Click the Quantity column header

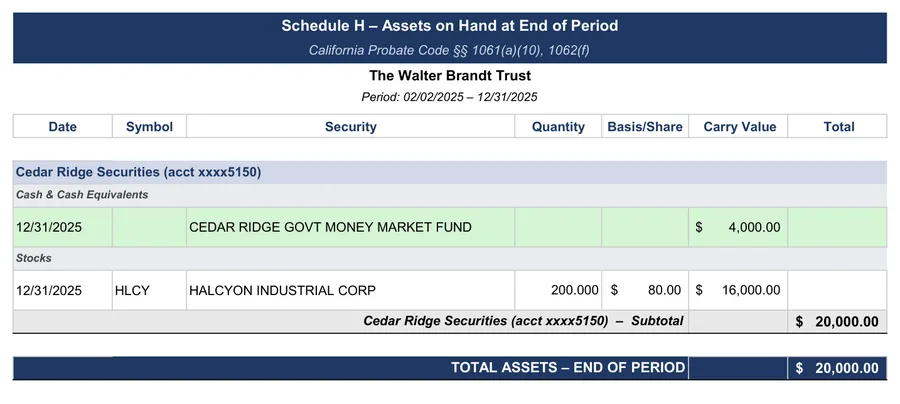[558, 126]
